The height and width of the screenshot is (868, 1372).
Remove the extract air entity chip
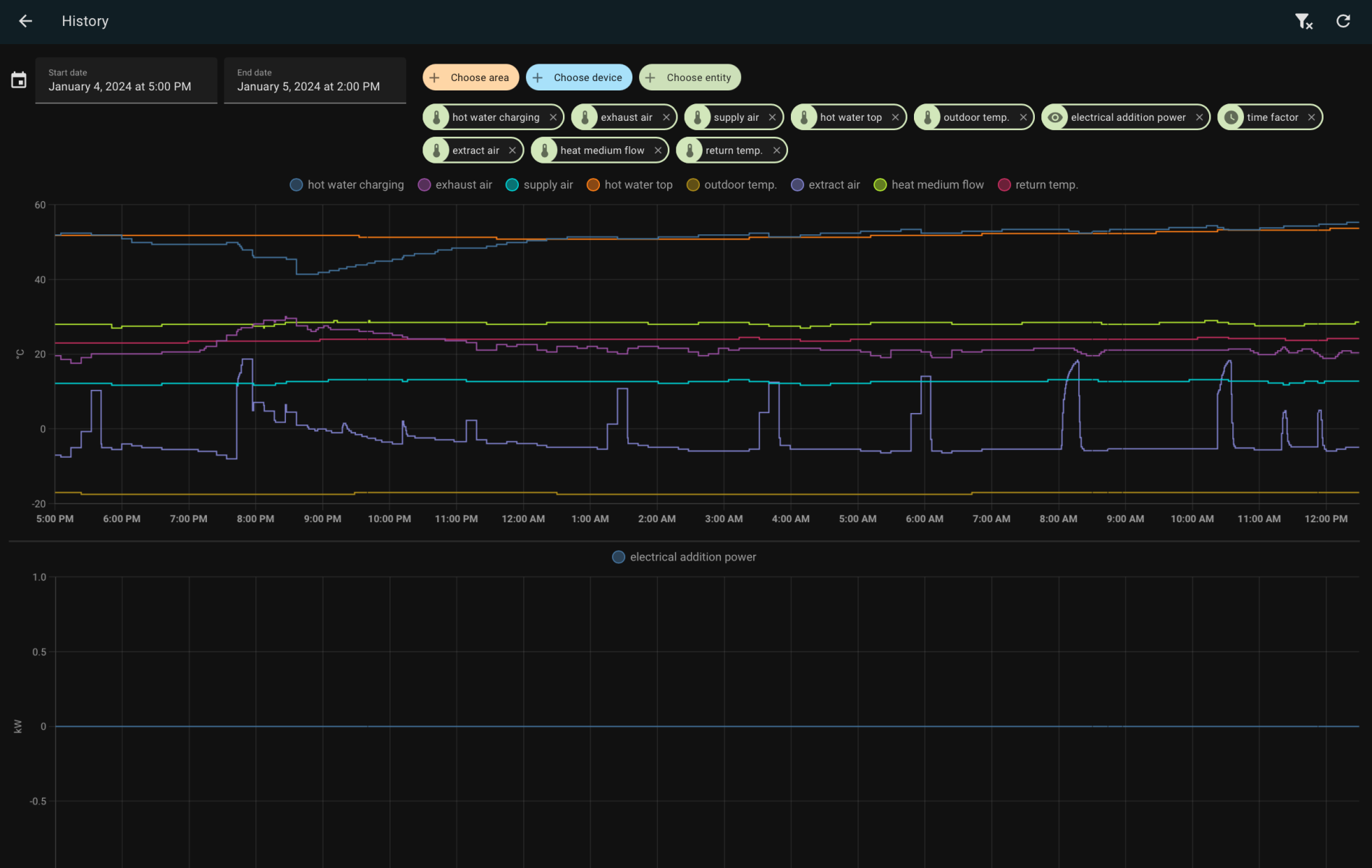[x=512, y=150]
